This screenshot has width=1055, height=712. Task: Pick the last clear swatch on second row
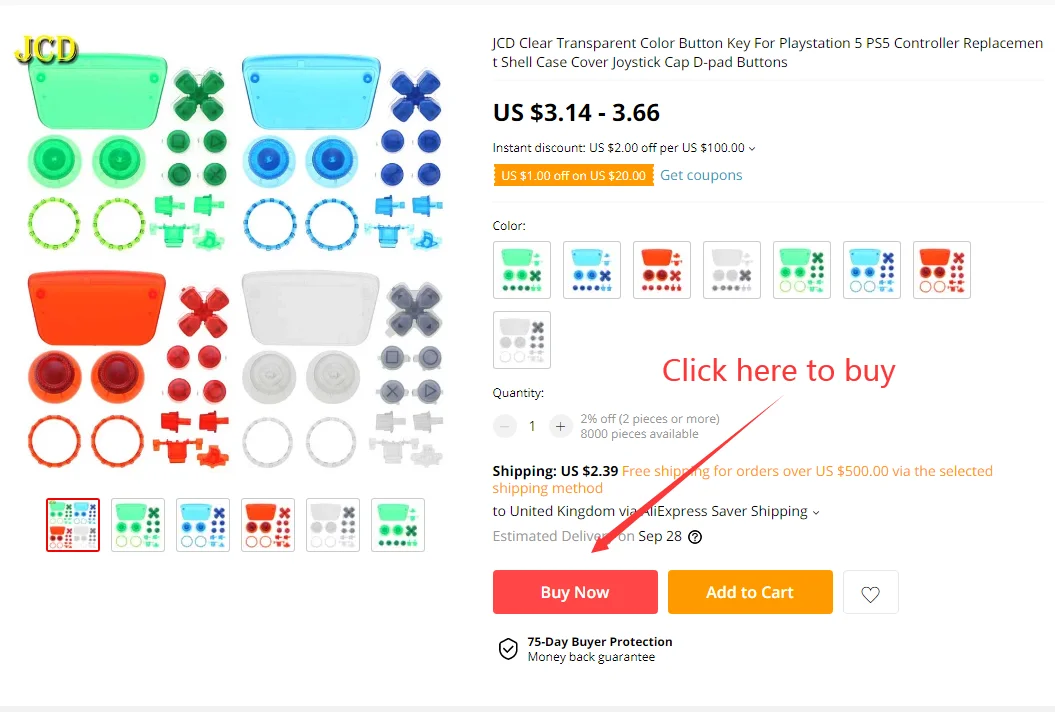tap(522, 340)
